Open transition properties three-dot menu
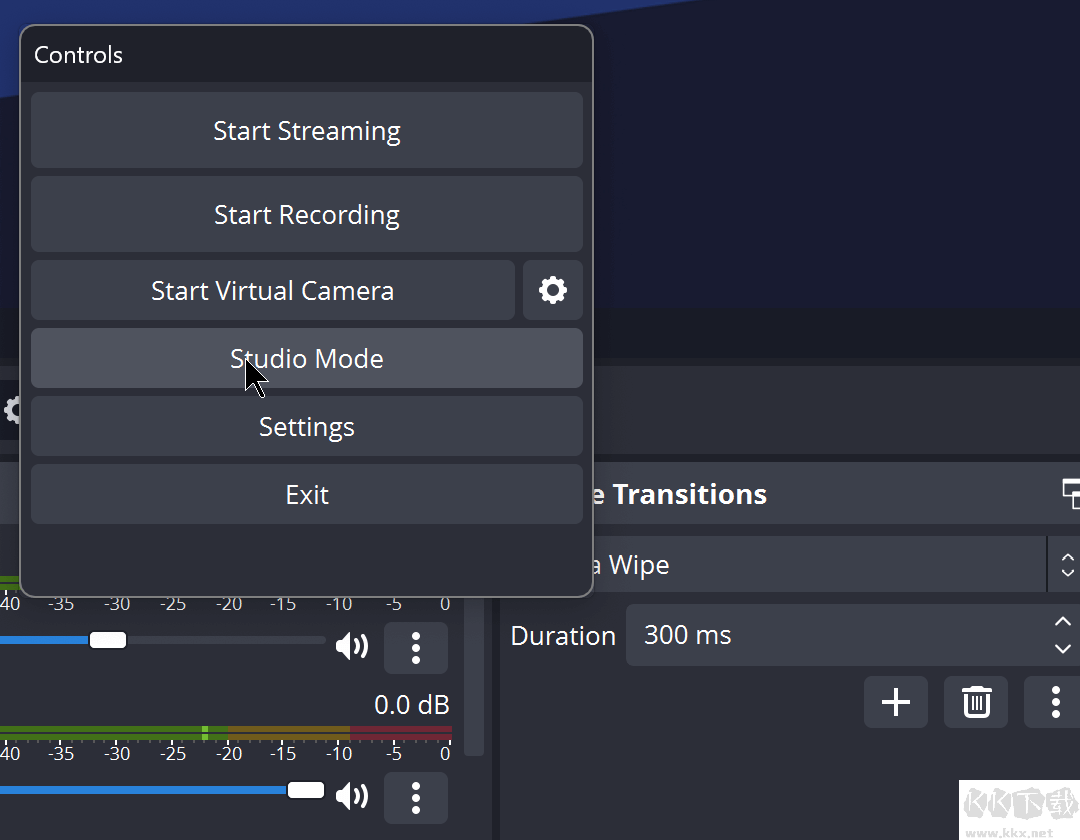The image size is (1080, 840). tap(1054, 702)
